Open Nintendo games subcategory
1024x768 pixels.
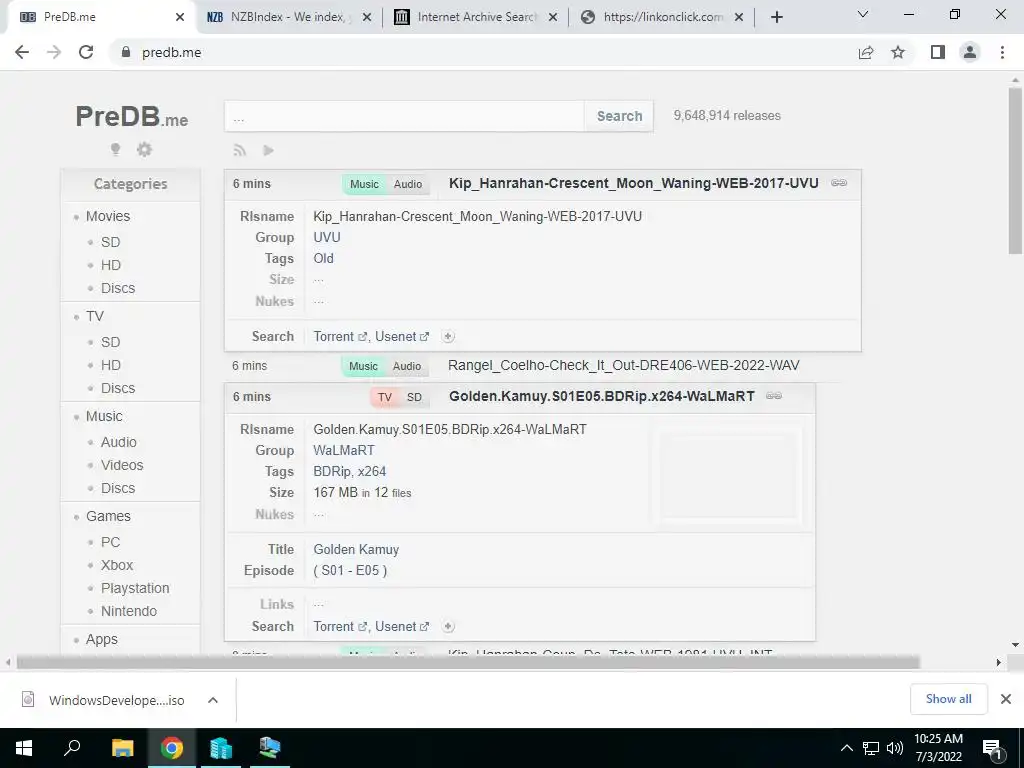[129, 611]
